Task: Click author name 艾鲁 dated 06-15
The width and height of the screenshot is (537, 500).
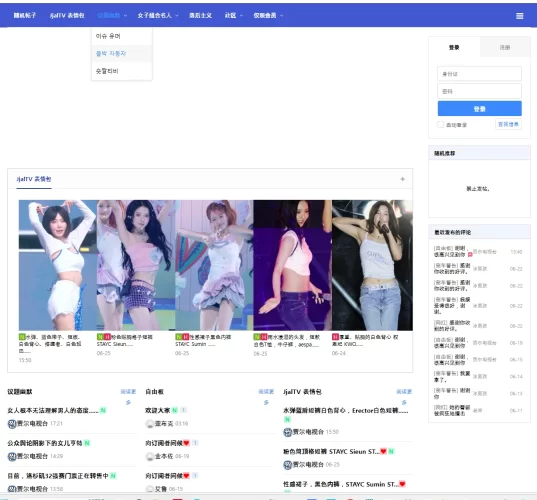Action: (x=161, y=489)
